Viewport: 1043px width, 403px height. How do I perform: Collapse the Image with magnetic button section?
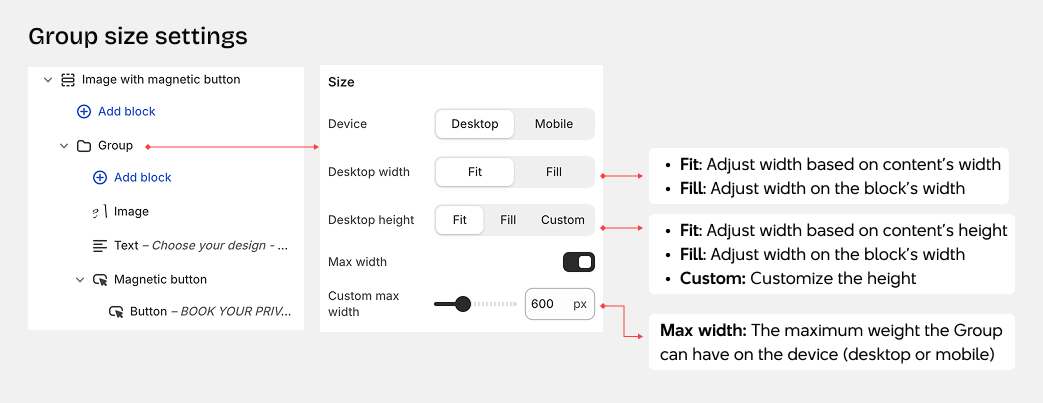(47, 80)
